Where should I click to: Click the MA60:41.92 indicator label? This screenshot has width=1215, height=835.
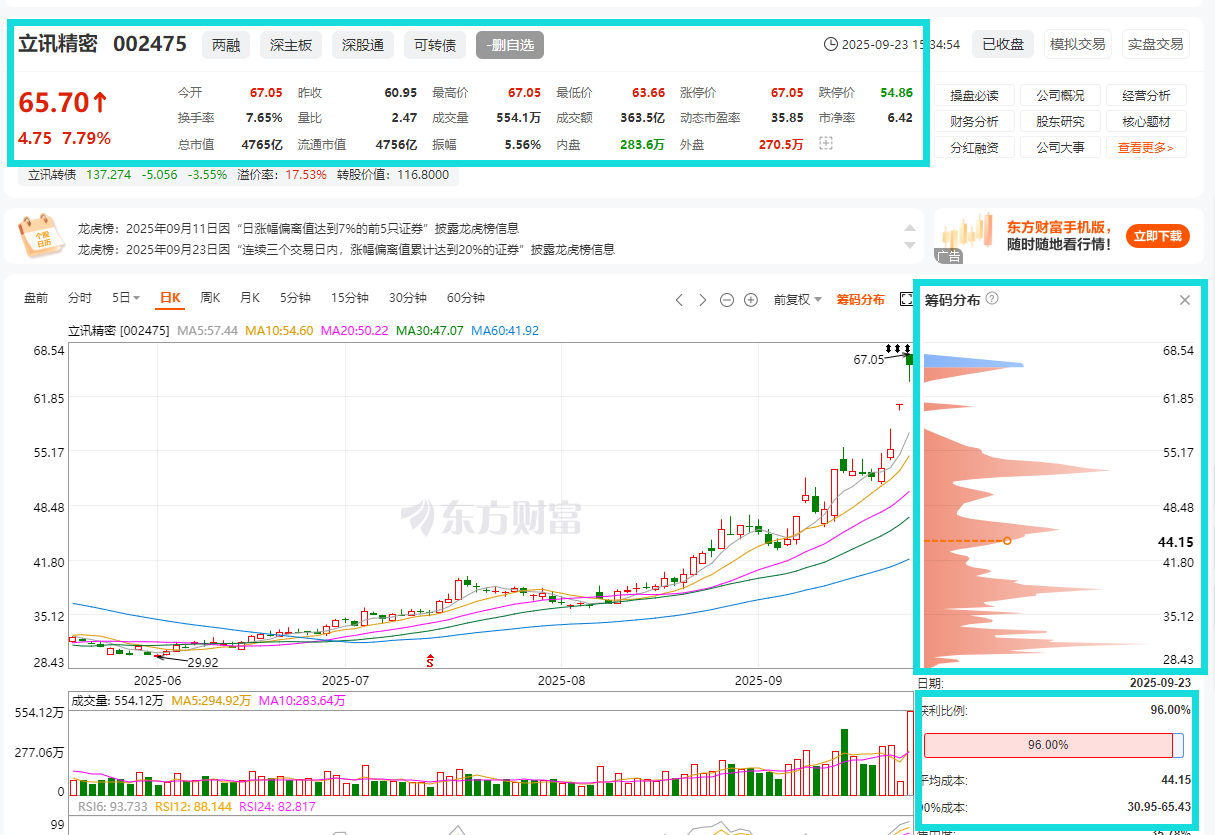coord(505,331)
